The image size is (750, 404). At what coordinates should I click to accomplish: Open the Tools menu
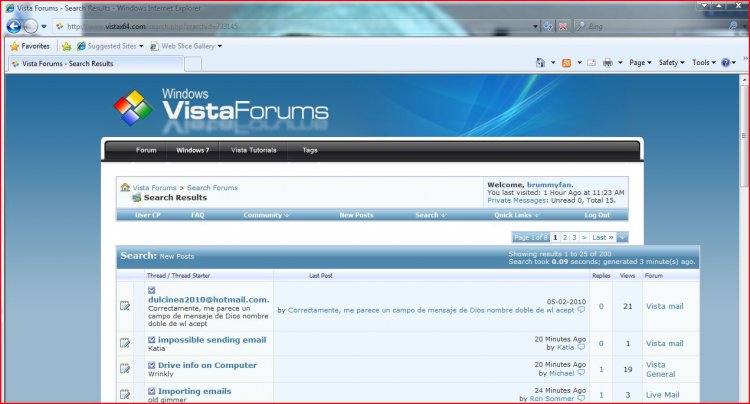[x=704, y=63]
